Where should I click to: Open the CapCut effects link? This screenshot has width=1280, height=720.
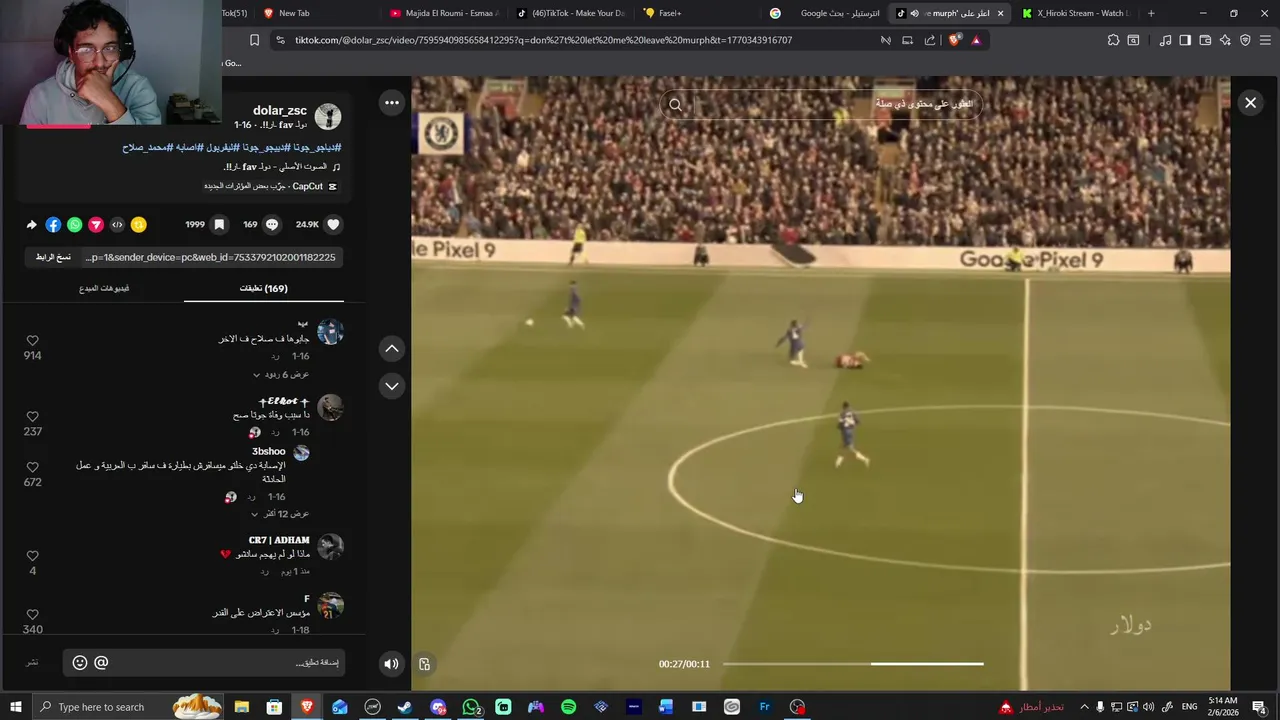(270, 186)
